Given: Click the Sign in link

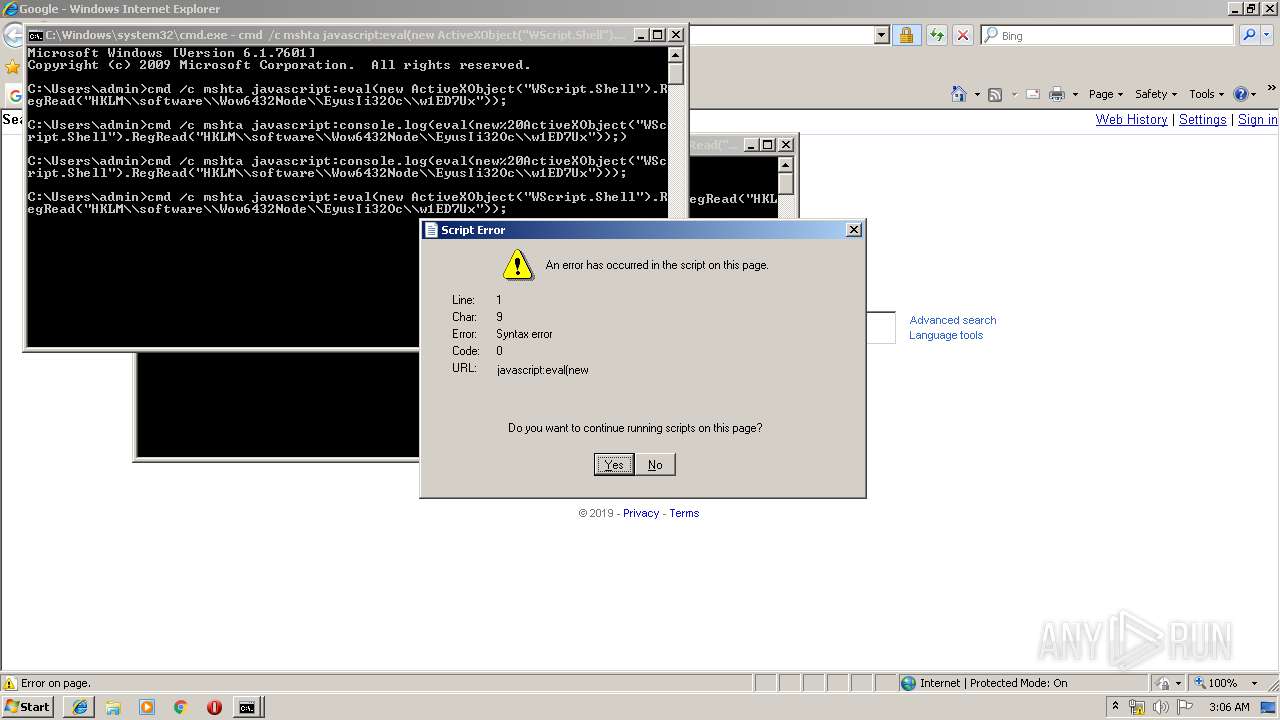Looking at the screenshot, I should (x=1257, y=119).
